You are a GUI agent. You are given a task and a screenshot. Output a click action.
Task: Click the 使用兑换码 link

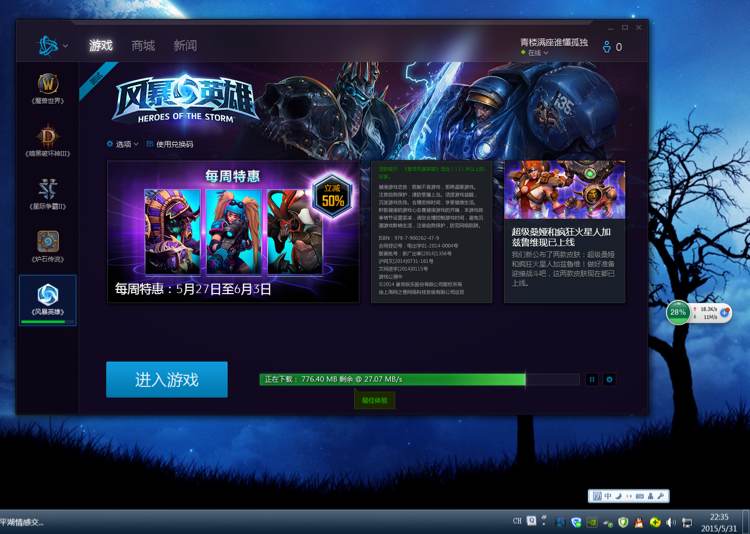click(x=170, y=144)
